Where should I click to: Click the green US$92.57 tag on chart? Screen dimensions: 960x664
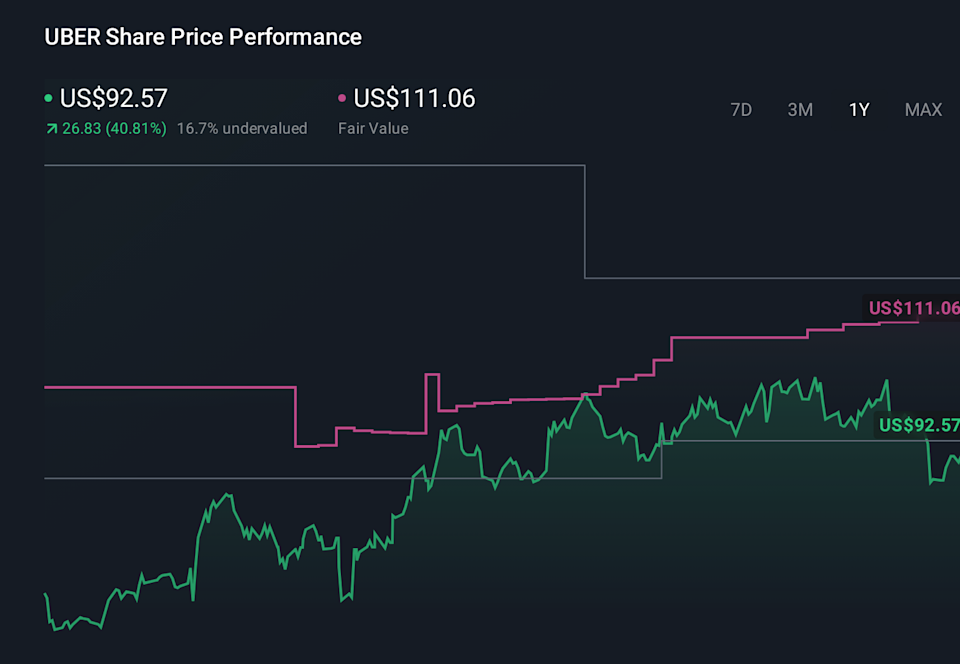(x=917, y=426)
